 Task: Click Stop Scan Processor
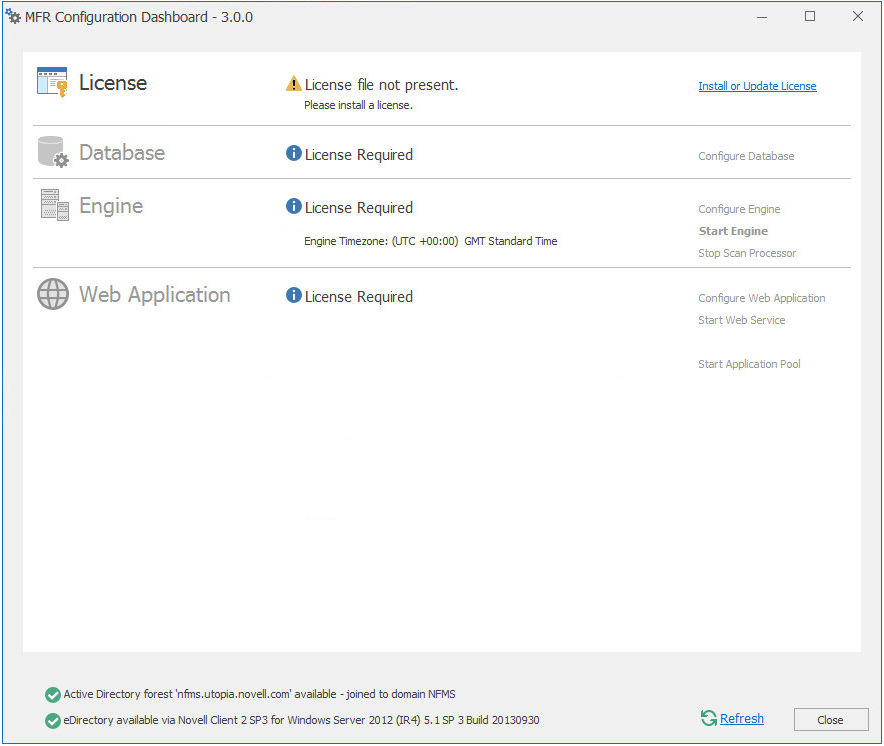[747, 253]
